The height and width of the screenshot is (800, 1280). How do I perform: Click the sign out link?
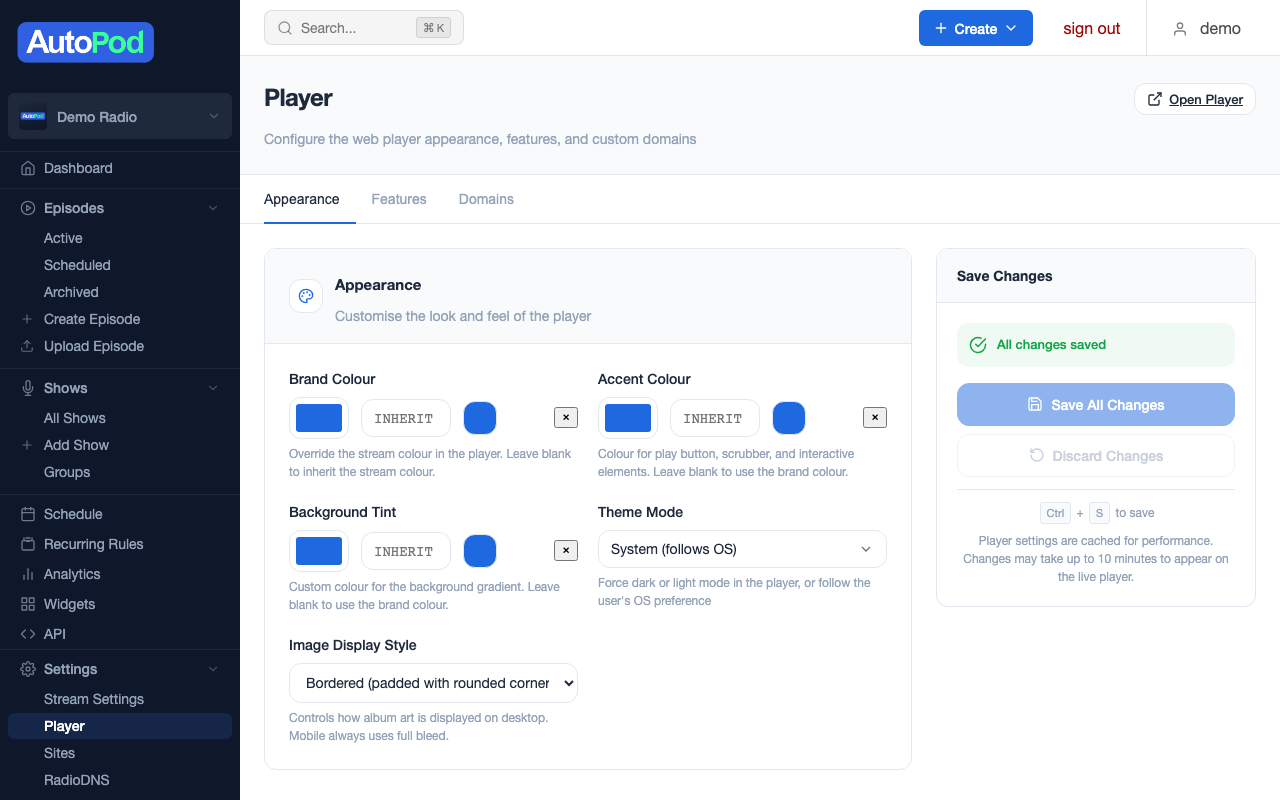[x=1091, y=28]
